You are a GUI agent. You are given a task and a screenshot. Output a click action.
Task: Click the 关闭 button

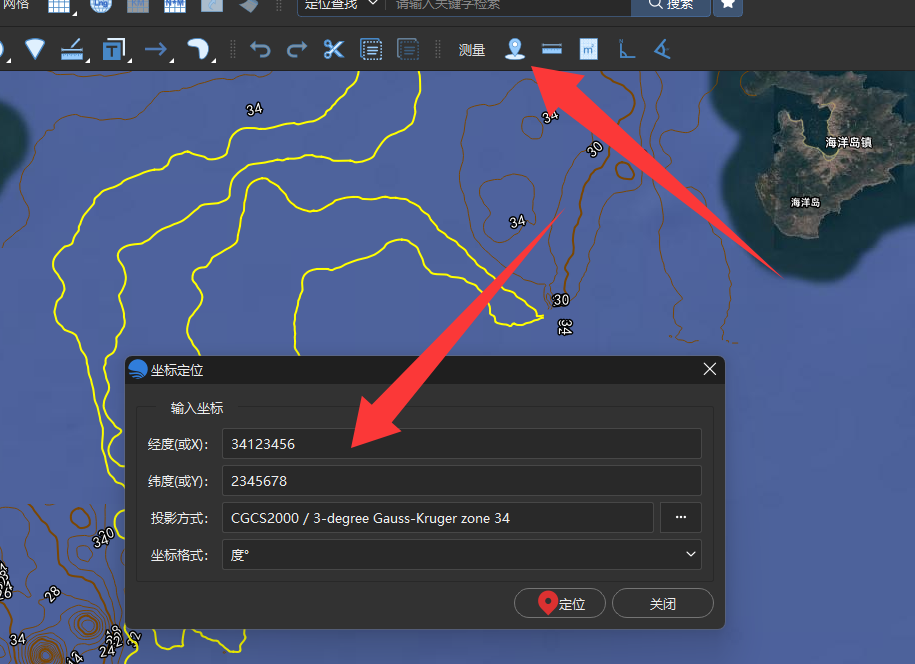point(663,603)
